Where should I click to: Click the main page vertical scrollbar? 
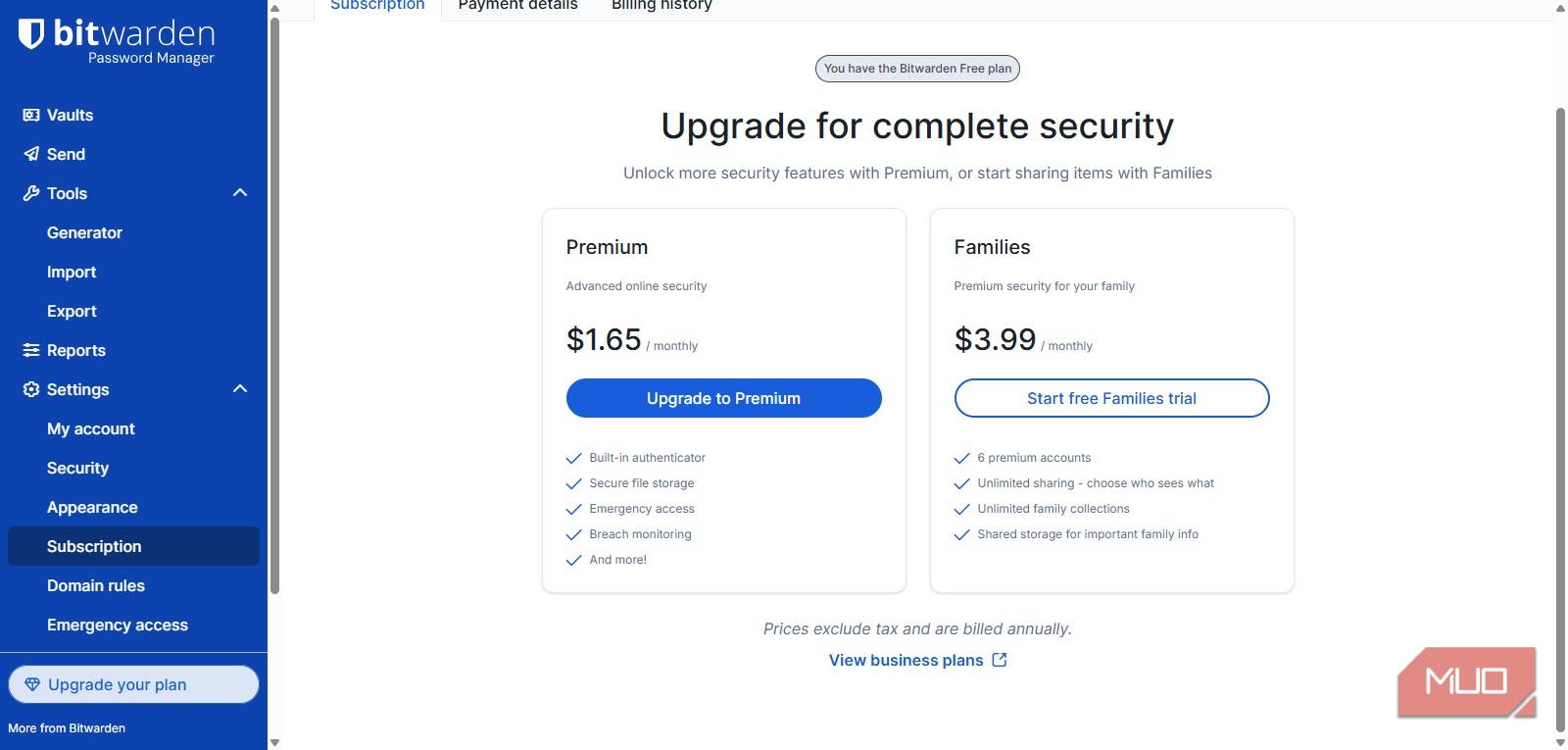click(x=1560, y=392)
